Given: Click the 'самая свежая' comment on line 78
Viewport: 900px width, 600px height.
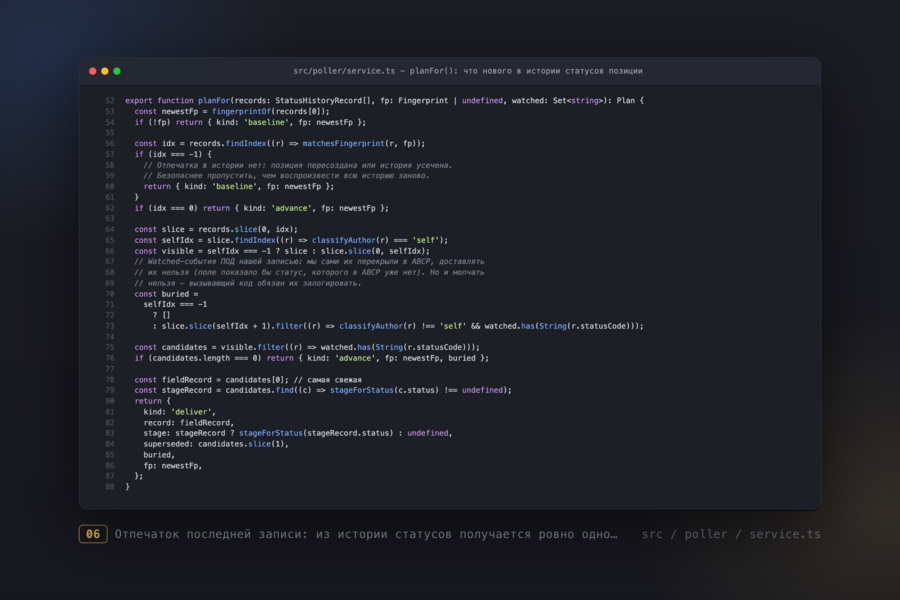Looking at the screenshot, I should 328,380.
